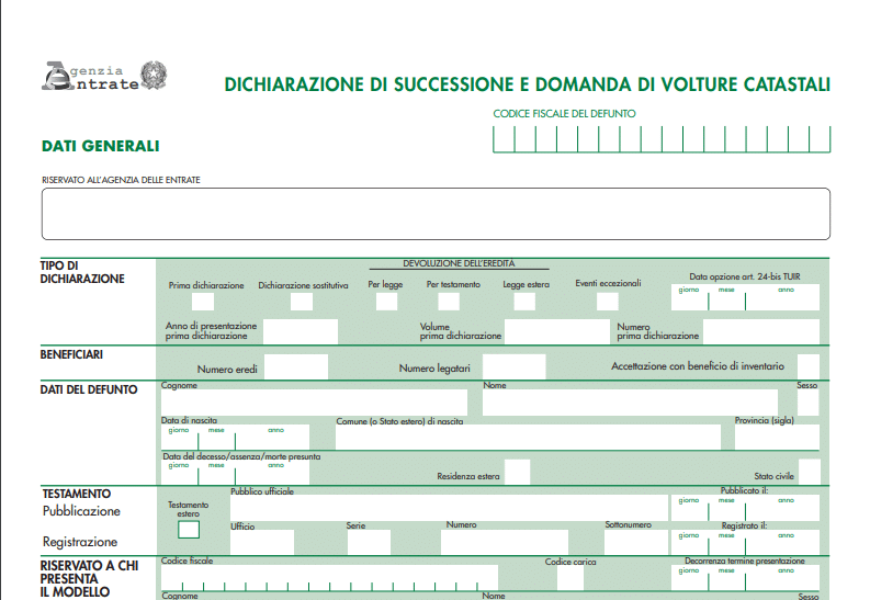870x600 pixels.
Task: Check the Testamento estero box
Action: click(x=189, y=530)
